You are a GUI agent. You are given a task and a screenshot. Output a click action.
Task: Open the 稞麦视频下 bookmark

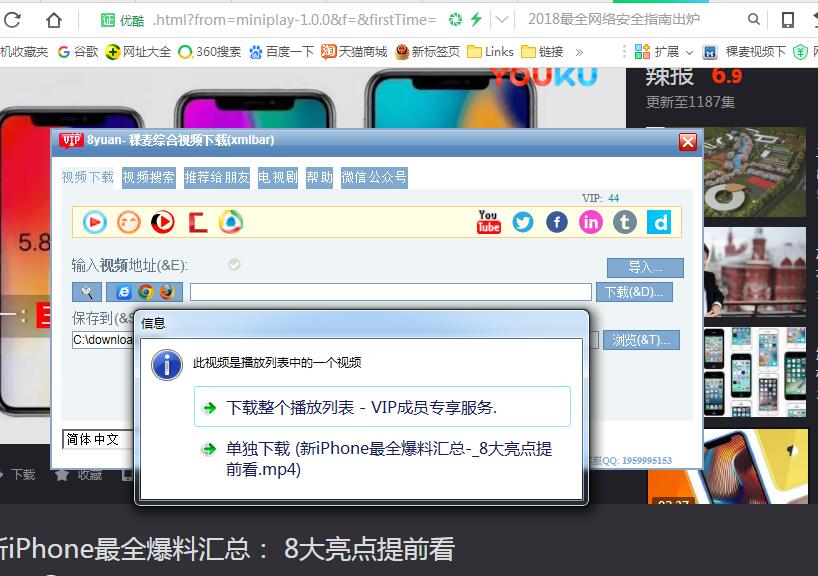pyautogui.click(x=744, y=52)
